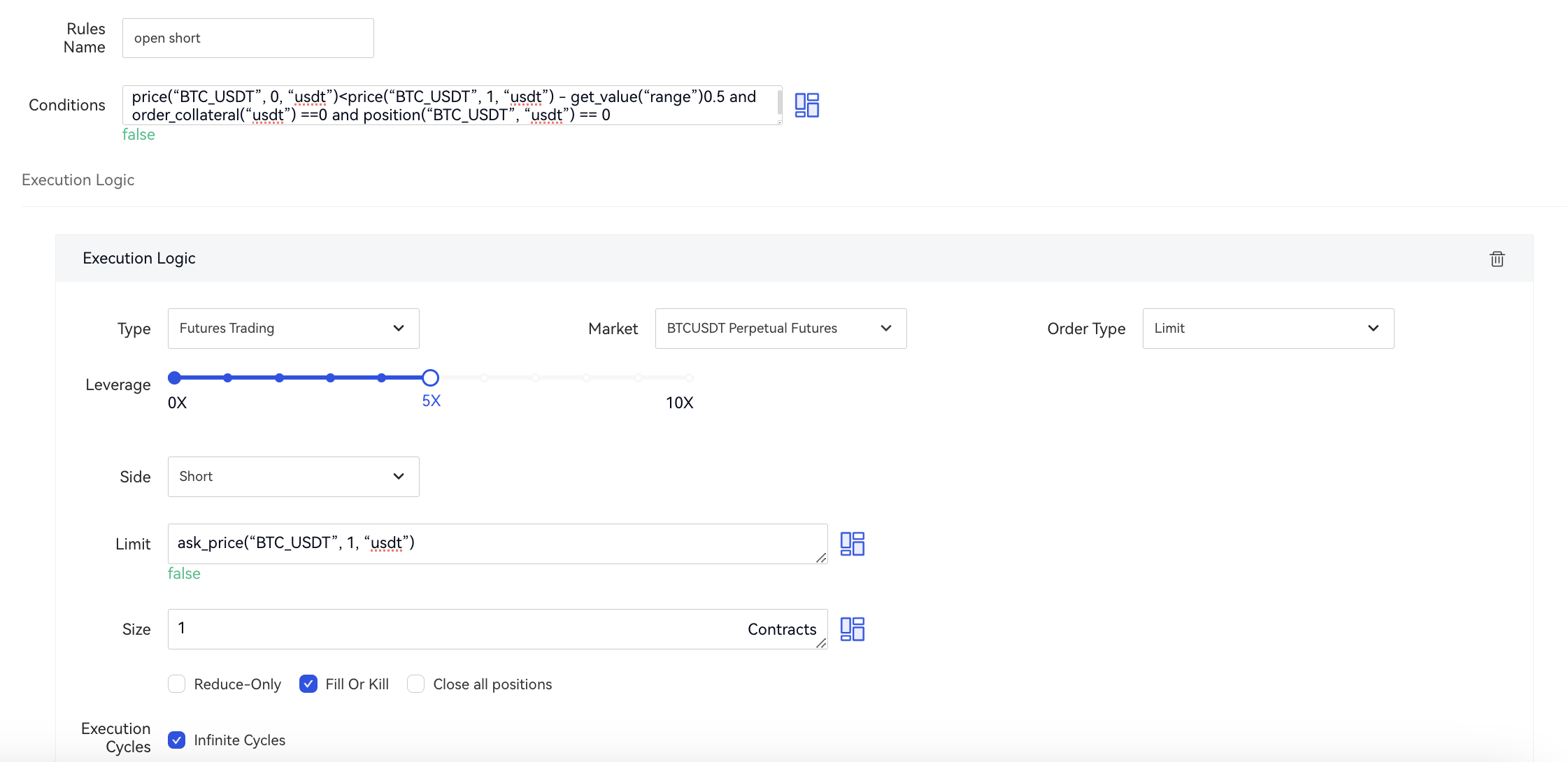Open formula editor icon beside Conditions field
Image resolution: width=1568 pixels, height=762 pixels.
click(x=806, y=105)
